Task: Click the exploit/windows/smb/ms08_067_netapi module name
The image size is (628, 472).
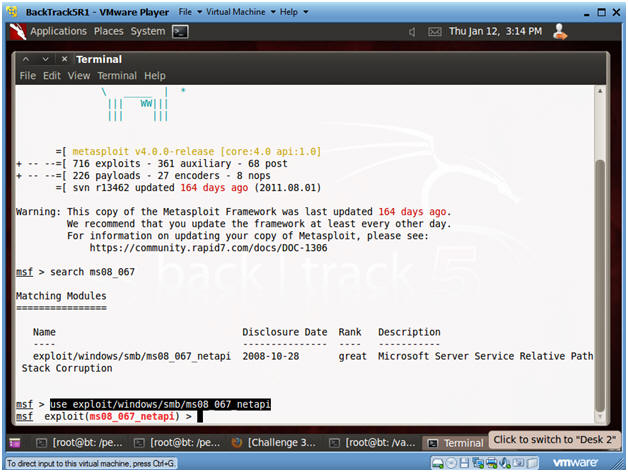Action: pyautogui.click(x=132, y=356)
